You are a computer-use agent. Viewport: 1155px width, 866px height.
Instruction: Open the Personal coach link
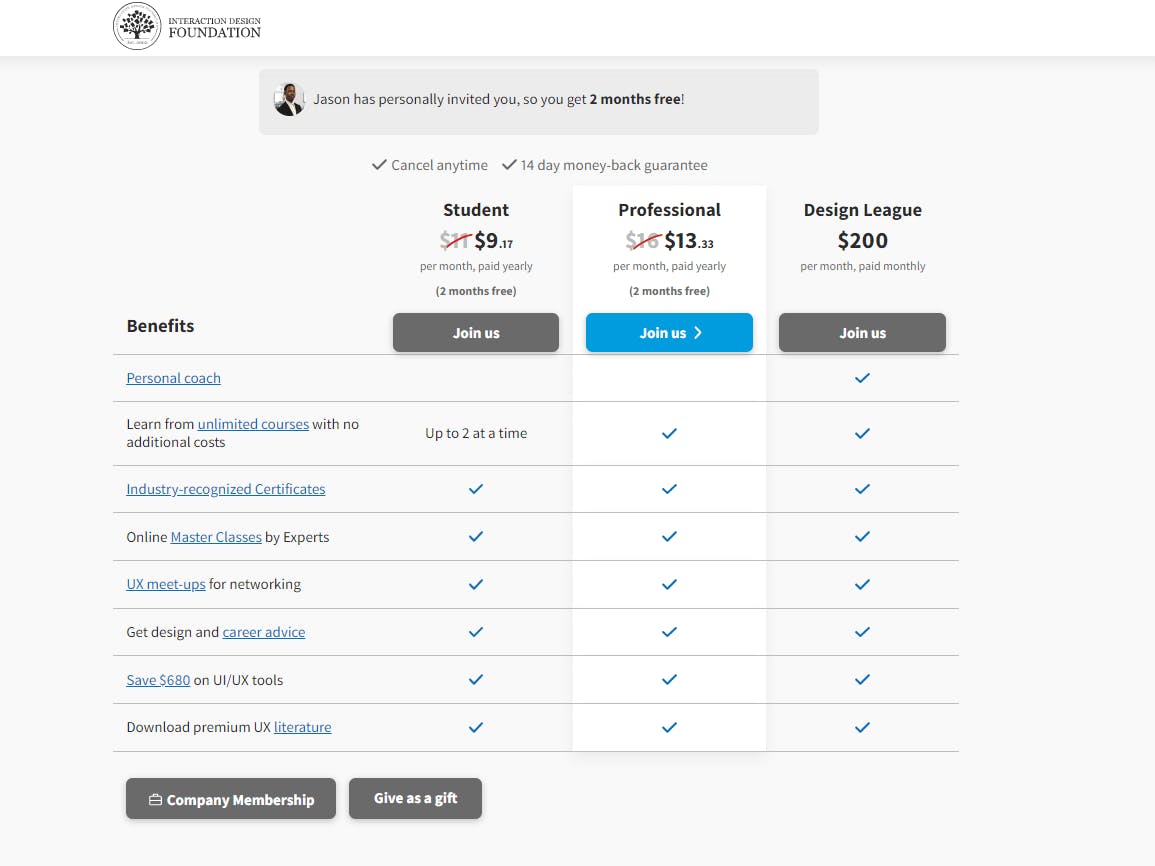coord(173,378)
